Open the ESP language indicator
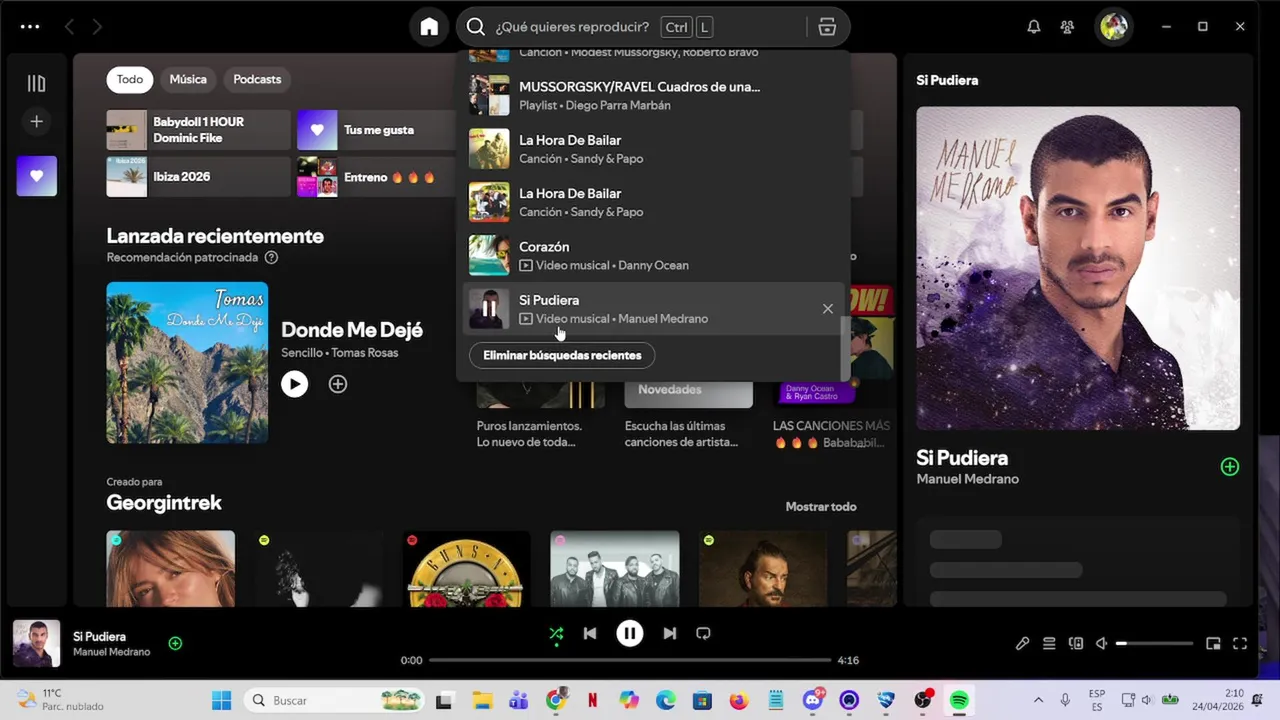Image resolution: width=1280 pixels, height=720 pixels. (x=1097, y=700)
